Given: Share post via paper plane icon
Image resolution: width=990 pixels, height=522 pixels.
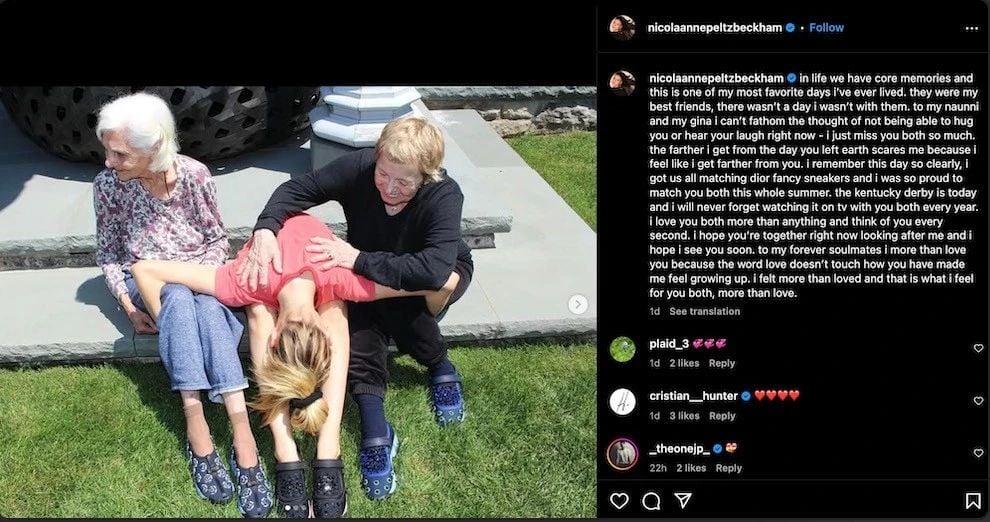Looking at the screenshot, I should (683, 501).
